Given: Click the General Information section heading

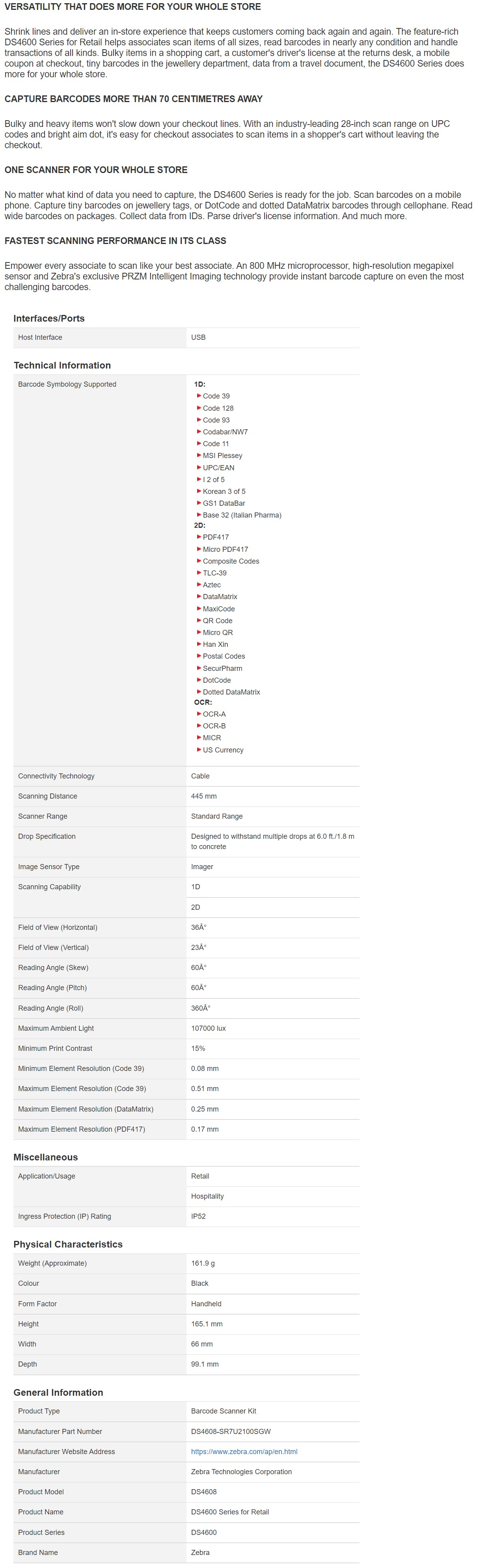Looking at the screenshot, I should pos(58,1392).
